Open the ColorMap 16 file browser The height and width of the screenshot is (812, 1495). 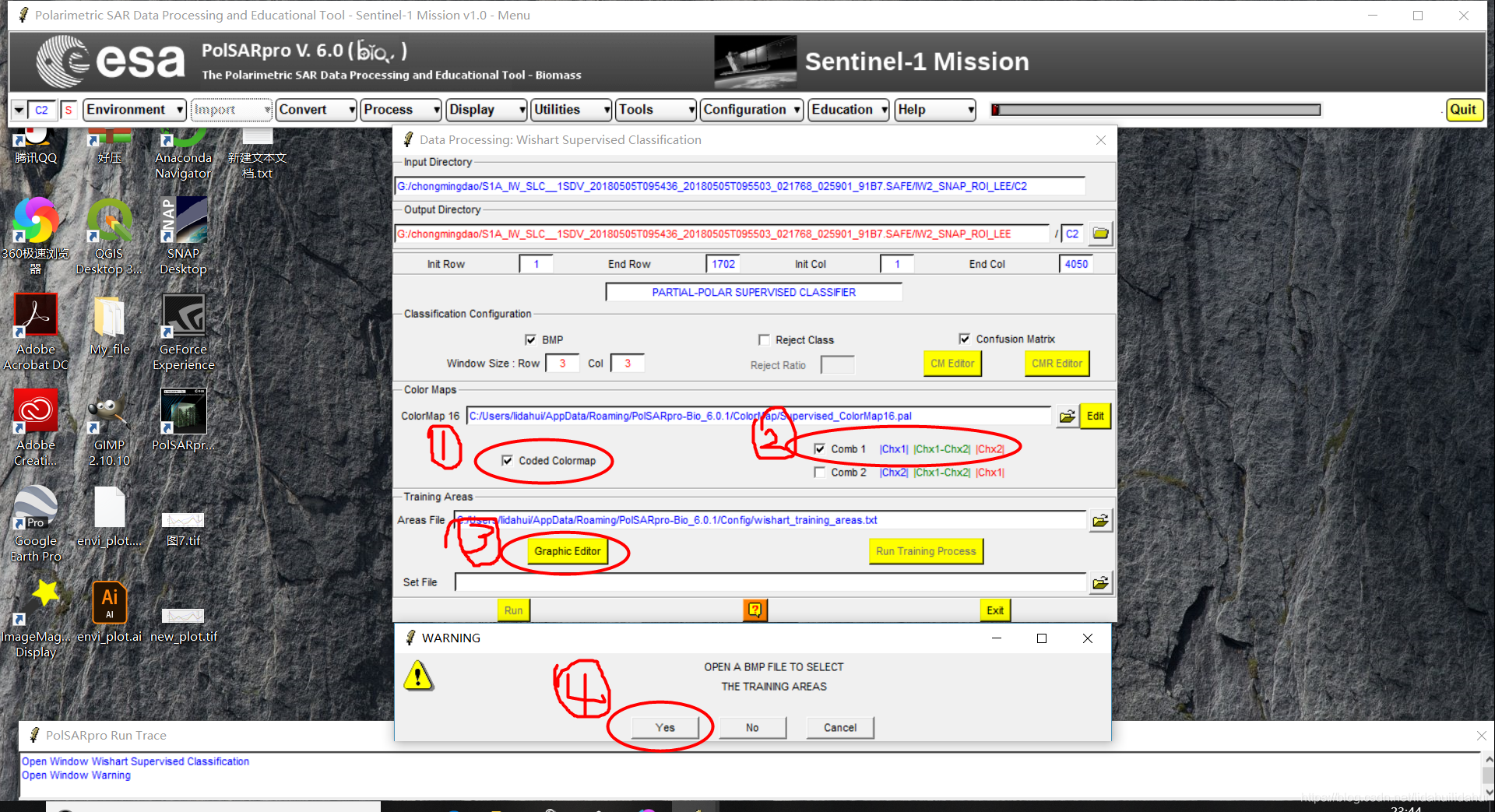coord(1067,417)
